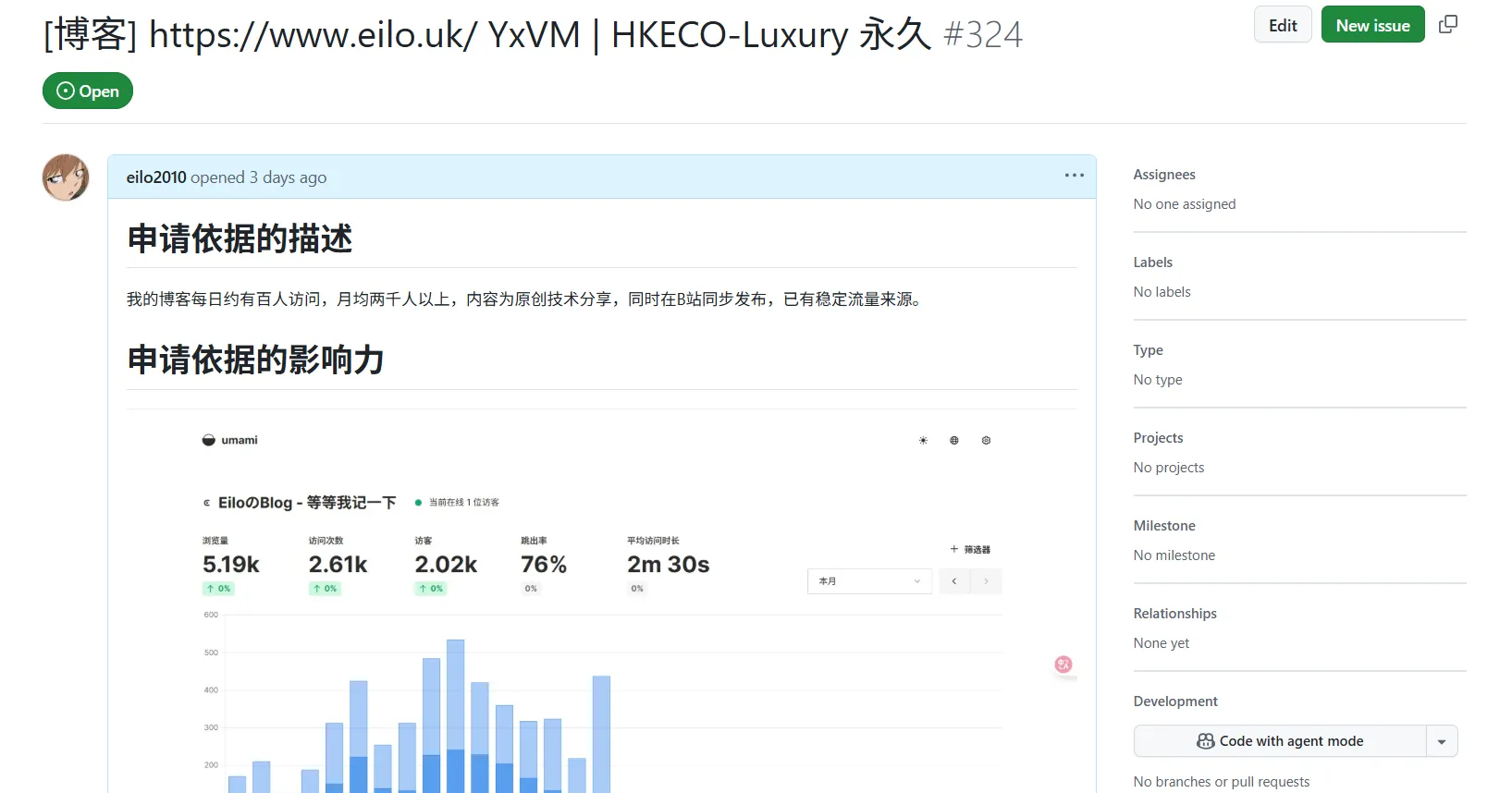Click the Edit button for issue title

(x=1283, y=25)
